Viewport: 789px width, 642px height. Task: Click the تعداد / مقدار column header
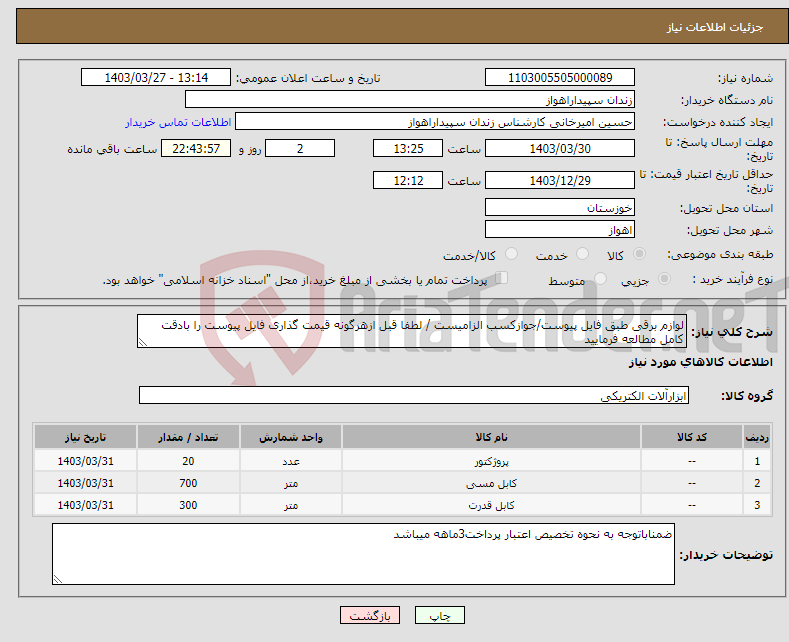[188, 437]
